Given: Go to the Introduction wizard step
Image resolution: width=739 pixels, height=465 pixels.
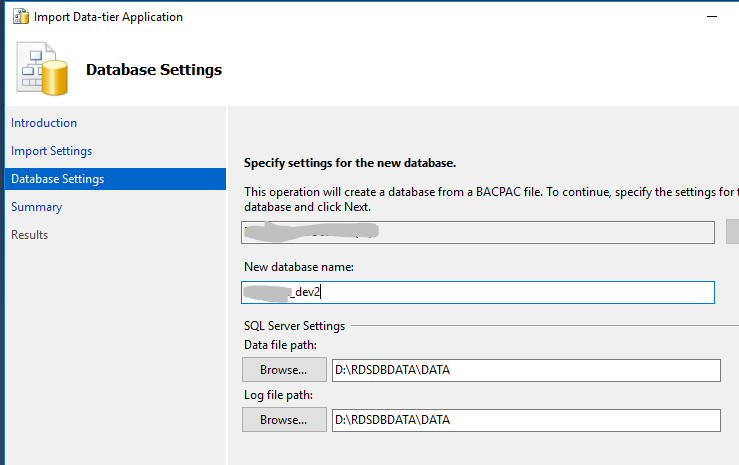Looking at the screenshot, I should pos(44,123).
